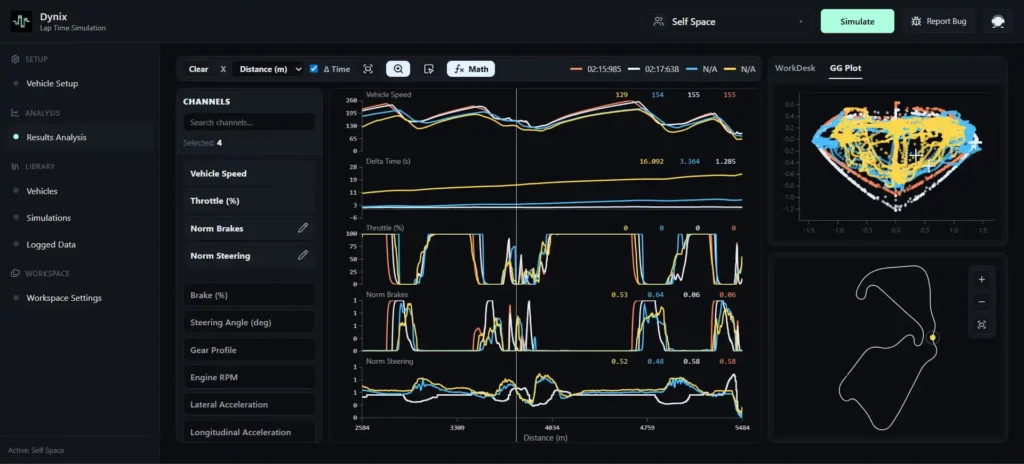Add the Gear Profile channel
This screenshot has width=1024, height=464.
[249, 350]
